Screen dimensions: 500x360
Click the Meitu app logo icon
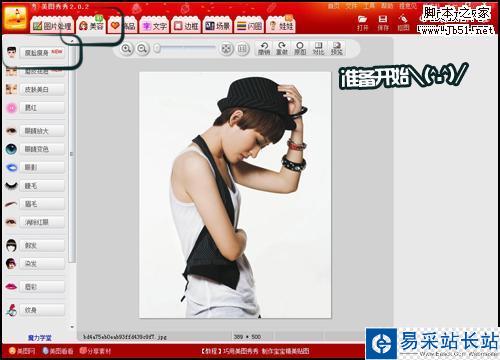tap(15, 18)
